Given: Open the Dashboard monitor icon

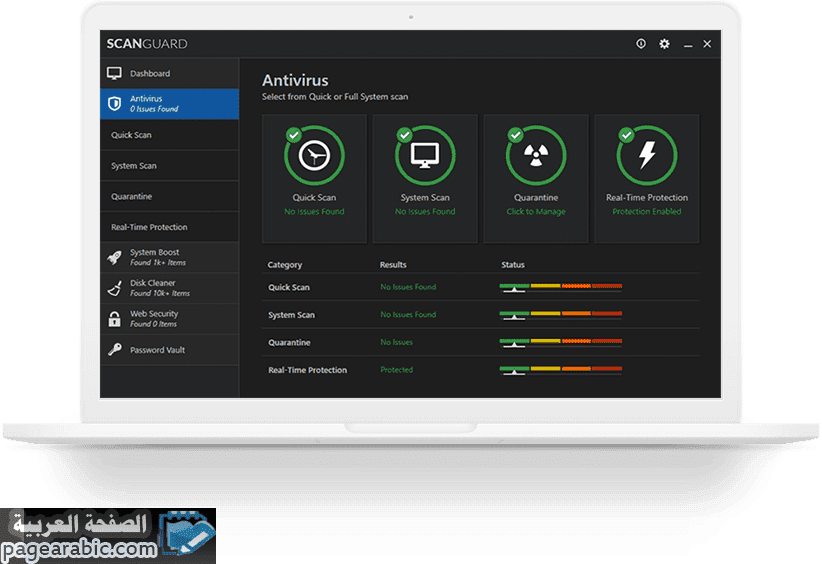Looking at the screenshot, I should tap(114, 73).
